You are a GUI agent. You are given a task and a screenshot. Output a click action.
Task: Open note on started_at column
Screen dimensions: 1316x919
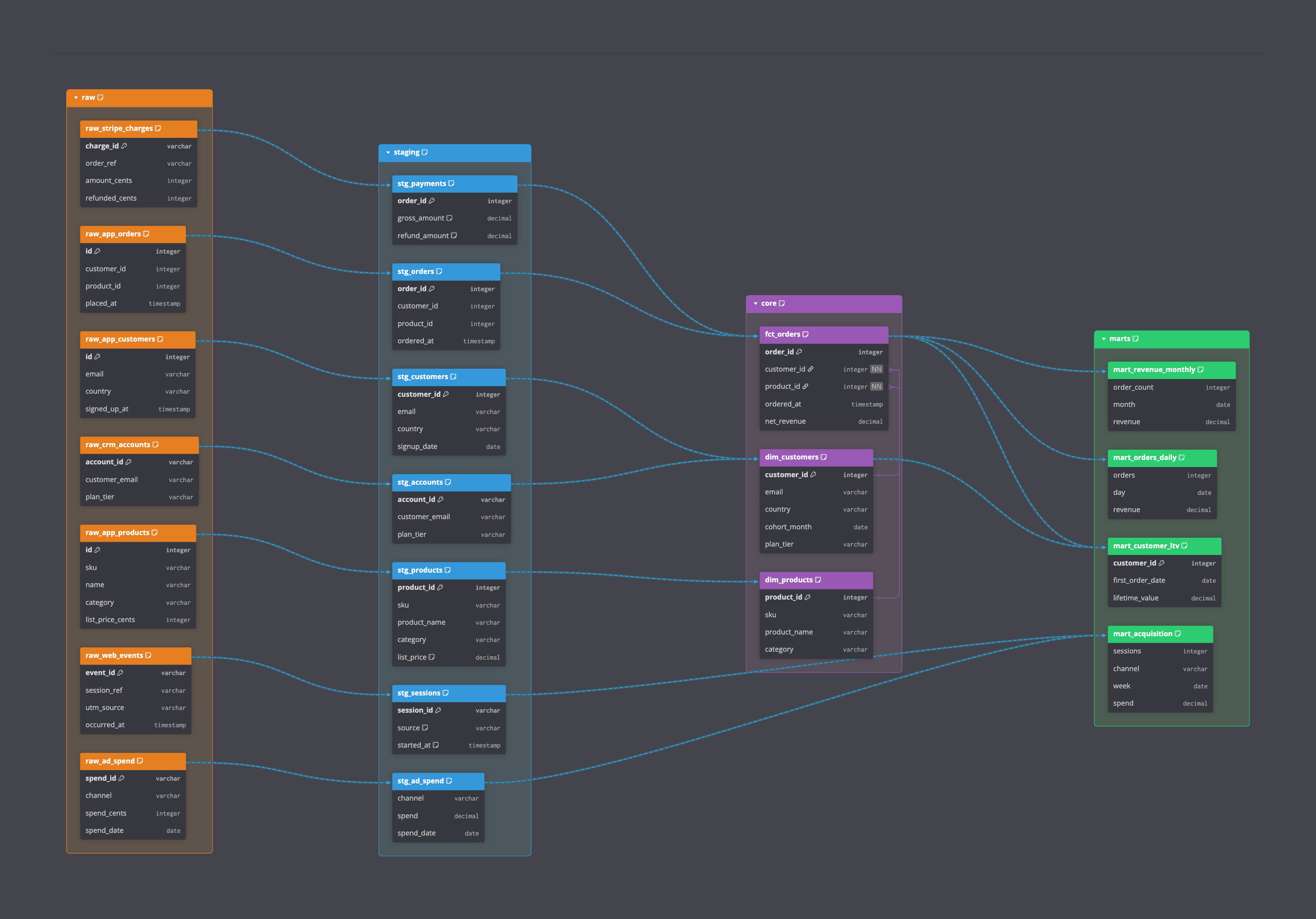click(x=435, y=745)
